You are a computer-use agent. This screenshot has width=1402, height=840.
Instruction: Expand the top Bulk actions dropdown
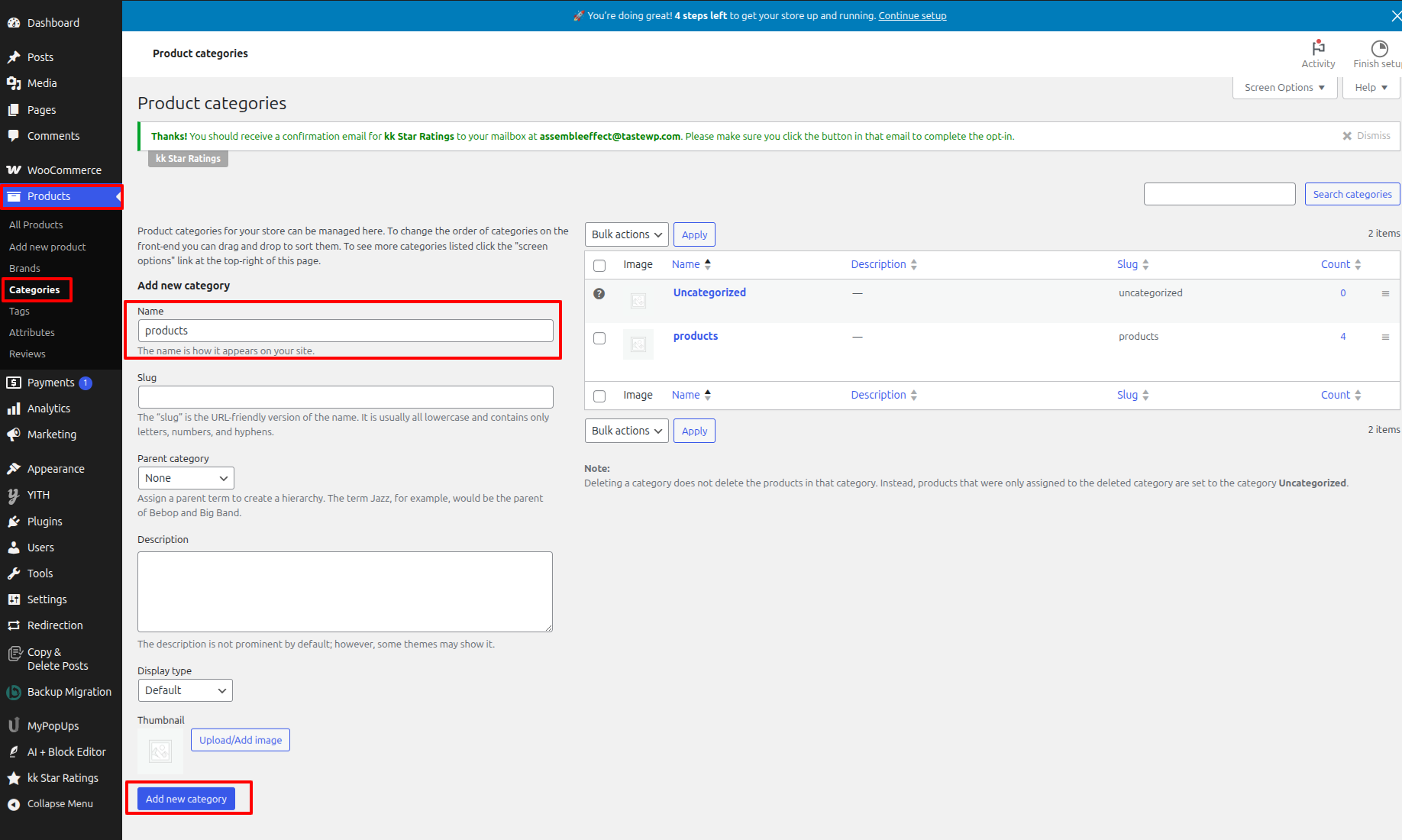coord(626,234)
